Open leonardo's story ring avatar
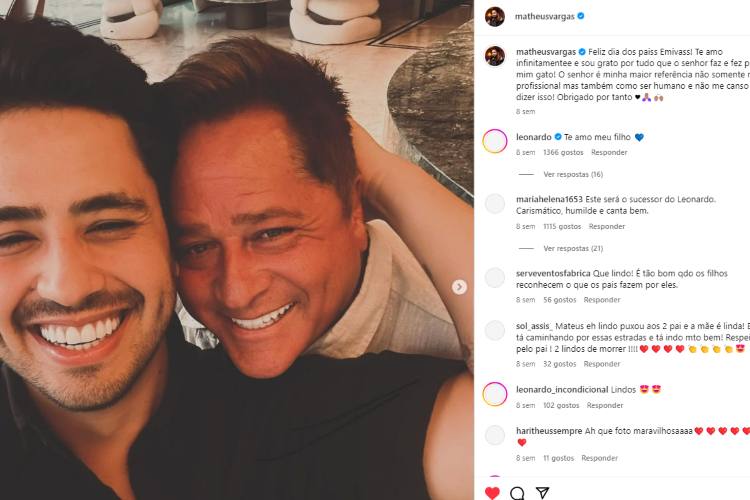Viewport: 750px width, 500px height. pos(495,142)
